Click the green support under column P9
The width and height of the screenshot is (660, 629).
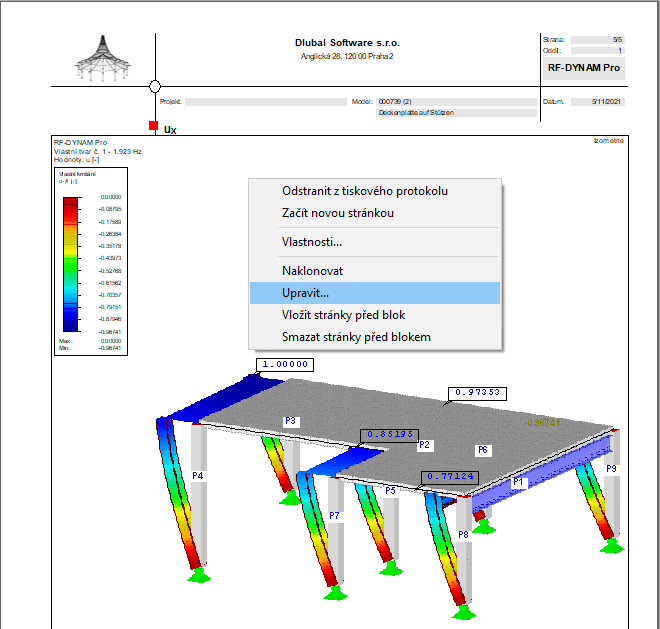pyautogui.click(x=612, y=546)
